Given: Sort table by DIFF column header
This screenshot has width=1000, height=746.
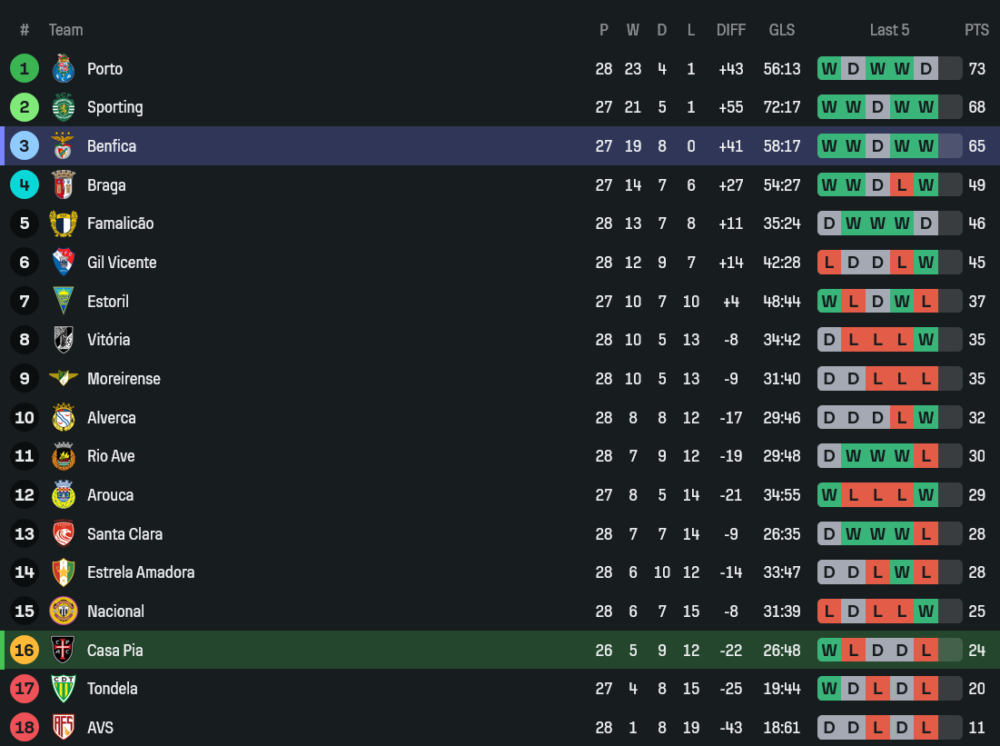Looking at the screenshot, I should click(x=731, y=30).
